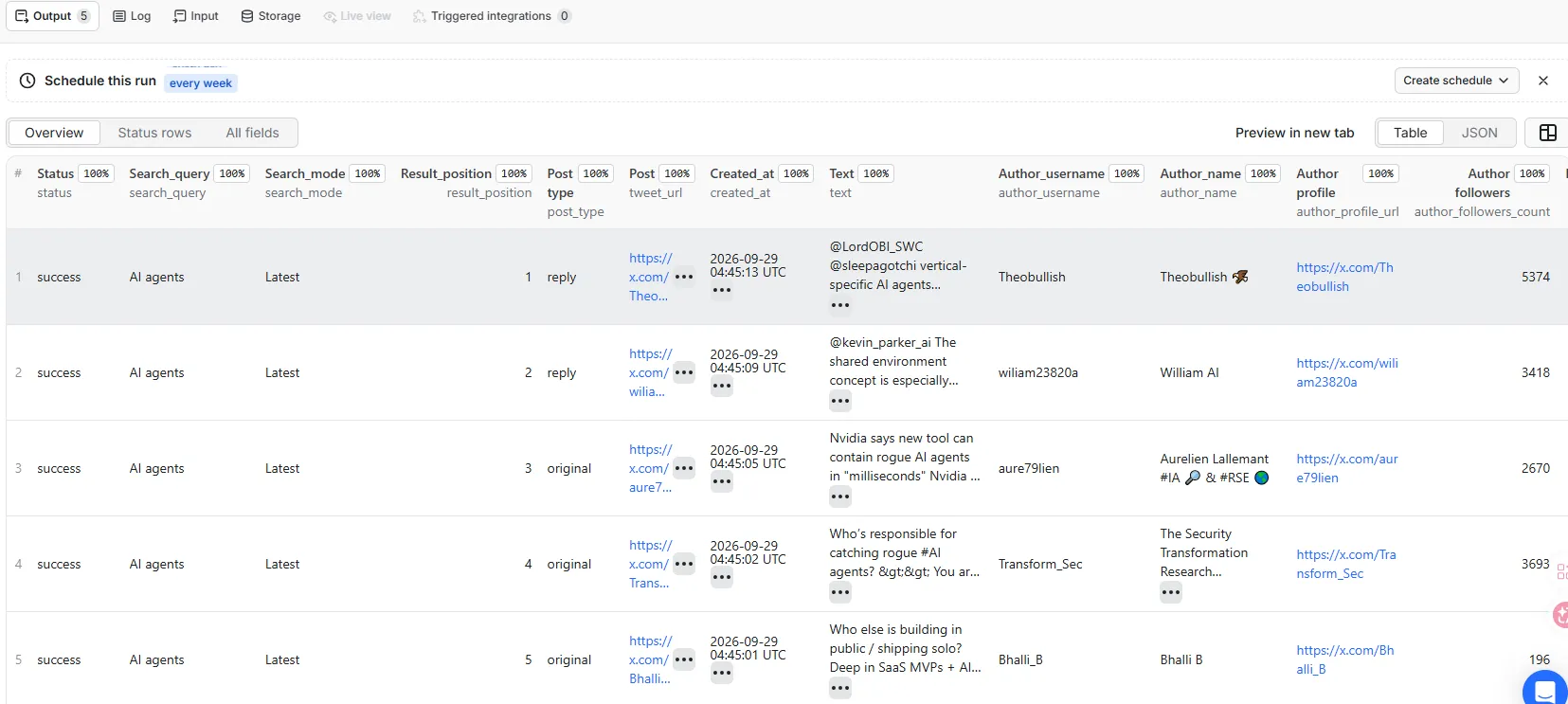Show All fields view
Screen dimensions: 1568x704
pos(252,133)
